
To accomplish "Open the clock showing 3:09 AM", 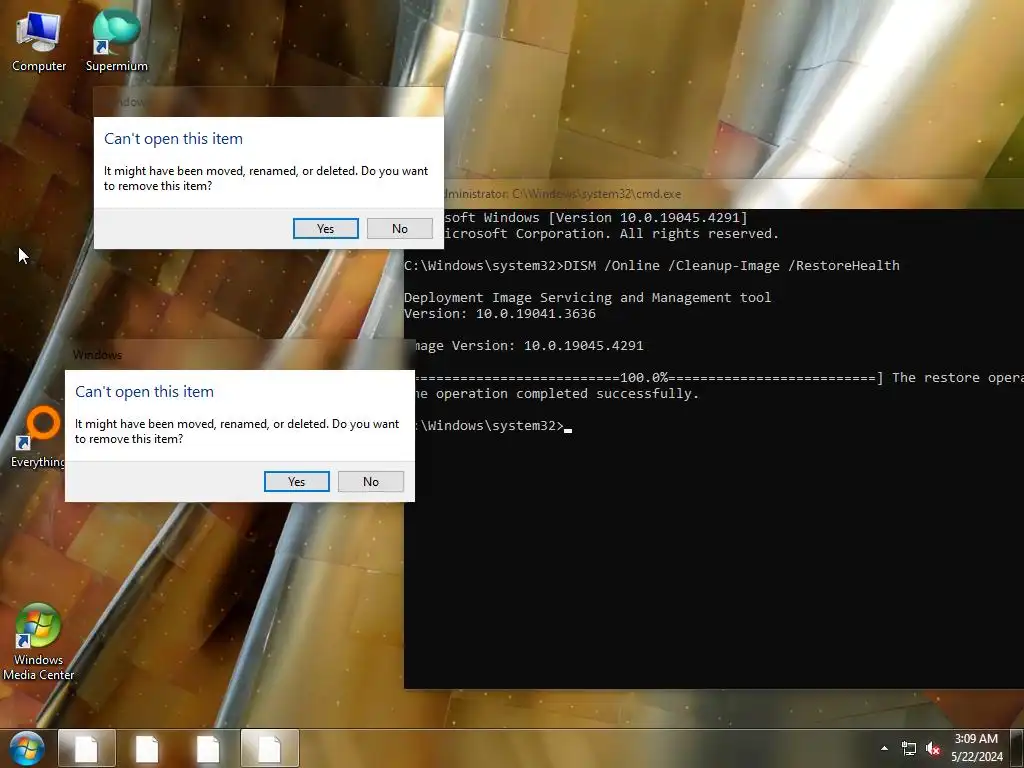I will pyautogui.click(x=976, y=748).
